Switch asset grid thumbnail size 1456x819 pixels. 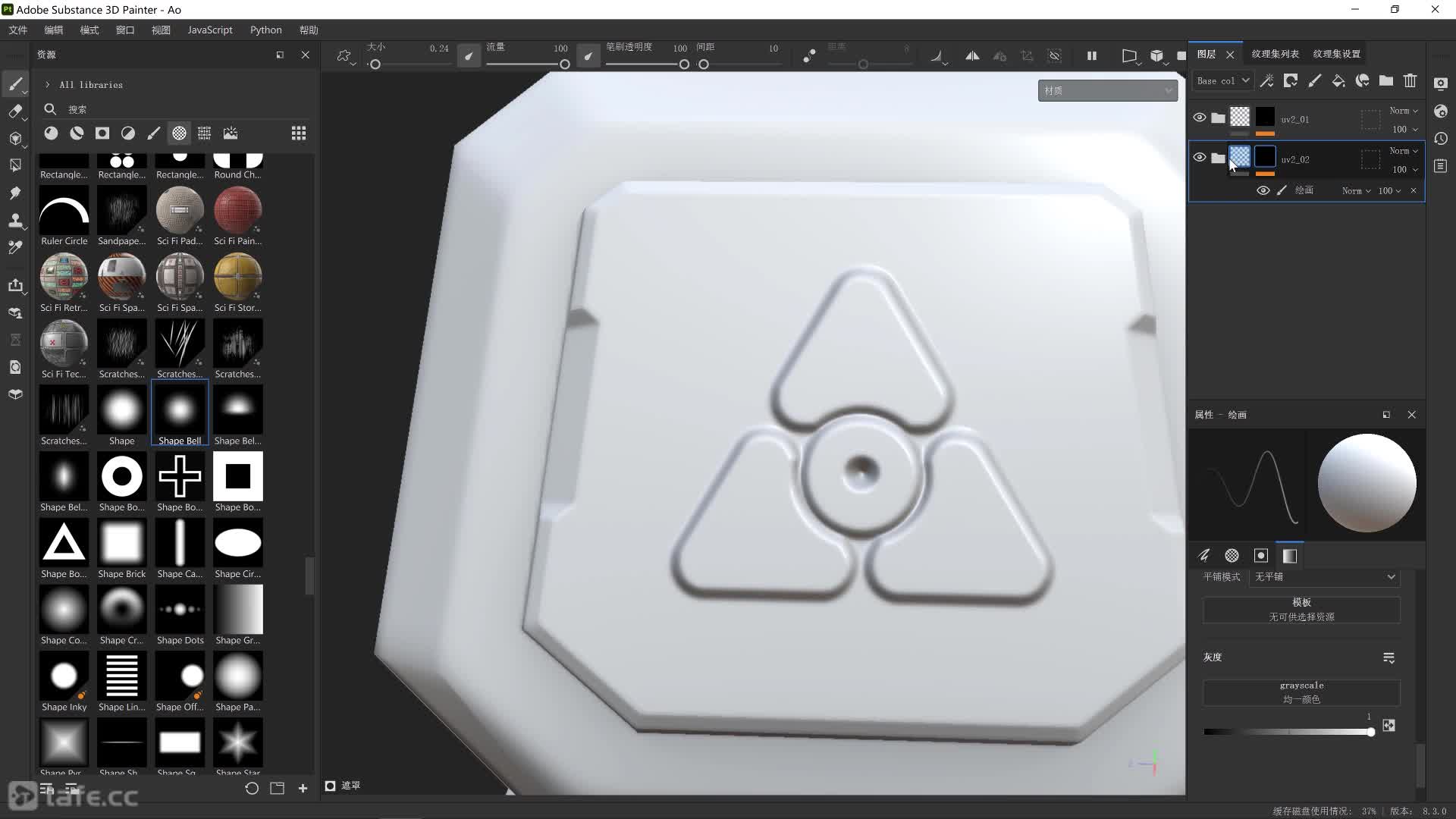pos(299,133)
